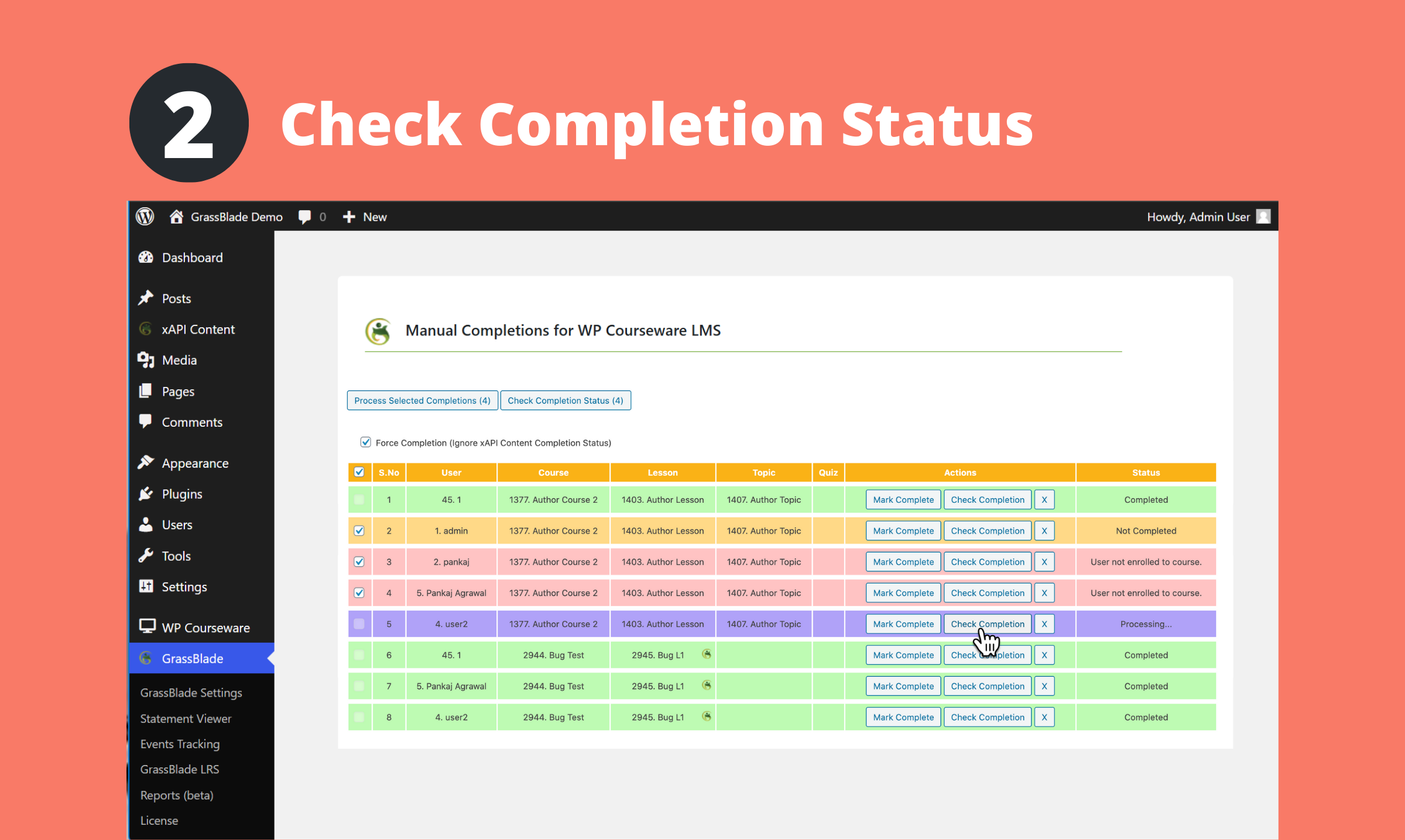Open Events Tracking submenu item
Screen dimensions: 1405x840
(180, 744)
